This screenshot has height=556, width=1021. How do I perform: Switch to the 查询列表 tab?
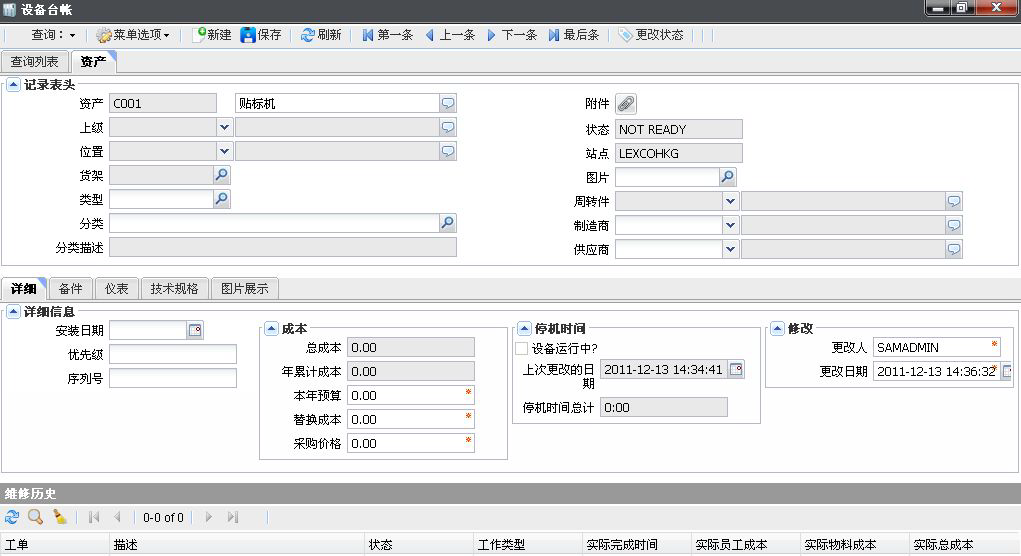pyautogui.click(x=35, y=62)
